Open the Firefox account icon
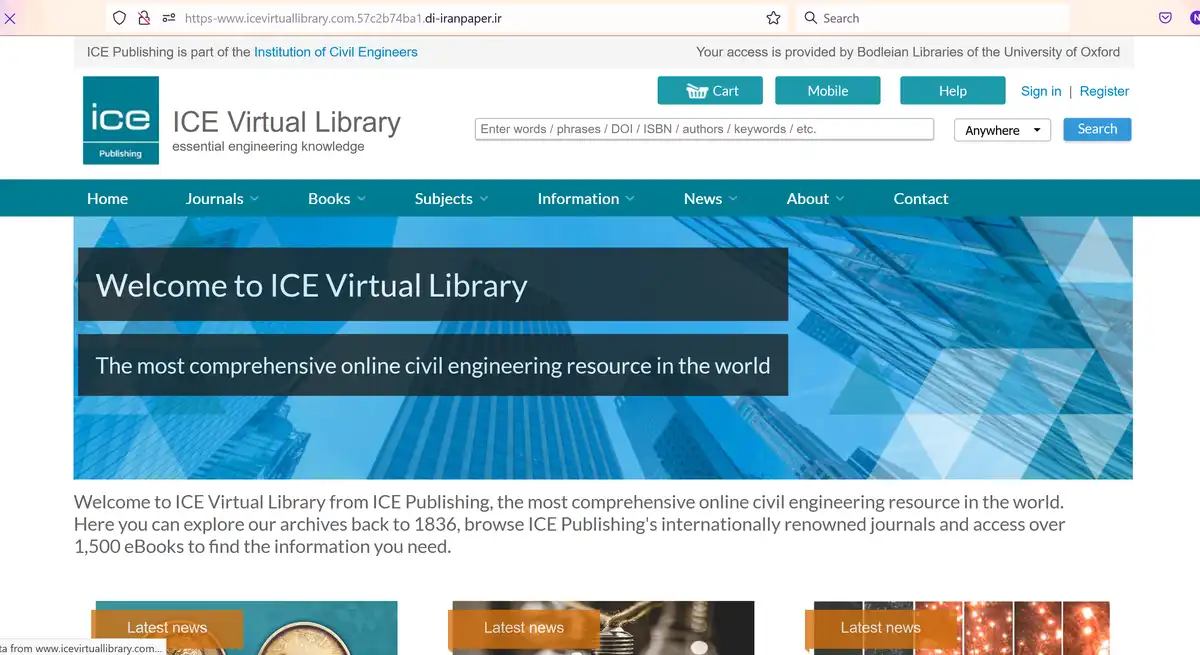Screen dimensions: 1200x655 click(1194, 18)
